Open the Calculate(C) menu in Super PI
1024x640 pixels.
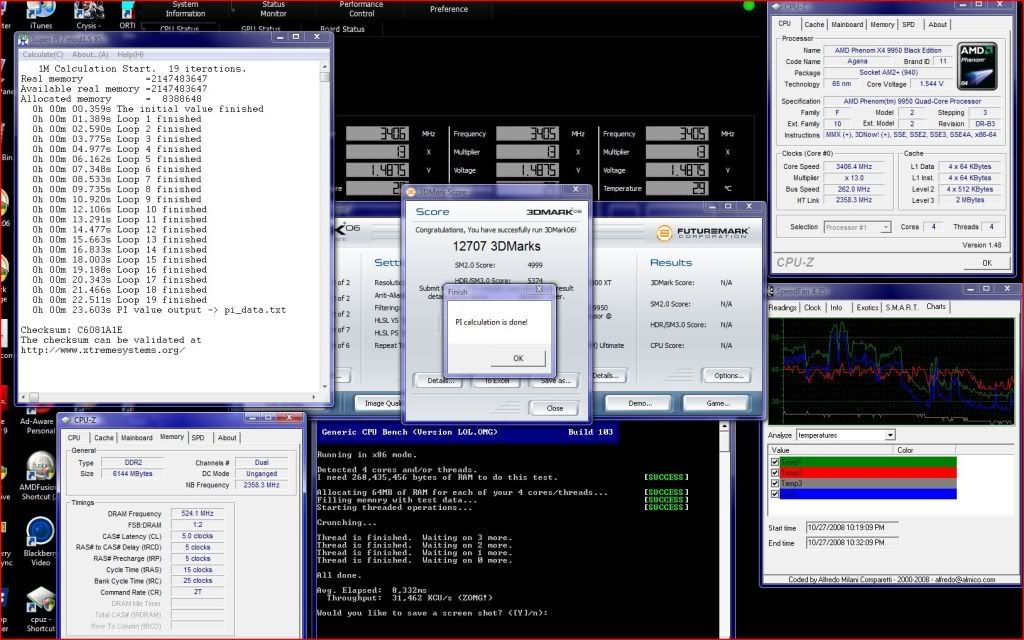pyautogui.click(x=43, y=55)
